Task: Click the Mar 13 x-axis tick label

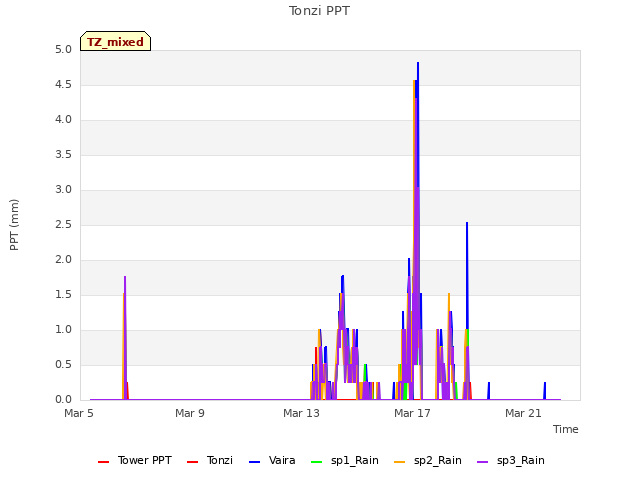Action: 301,413
